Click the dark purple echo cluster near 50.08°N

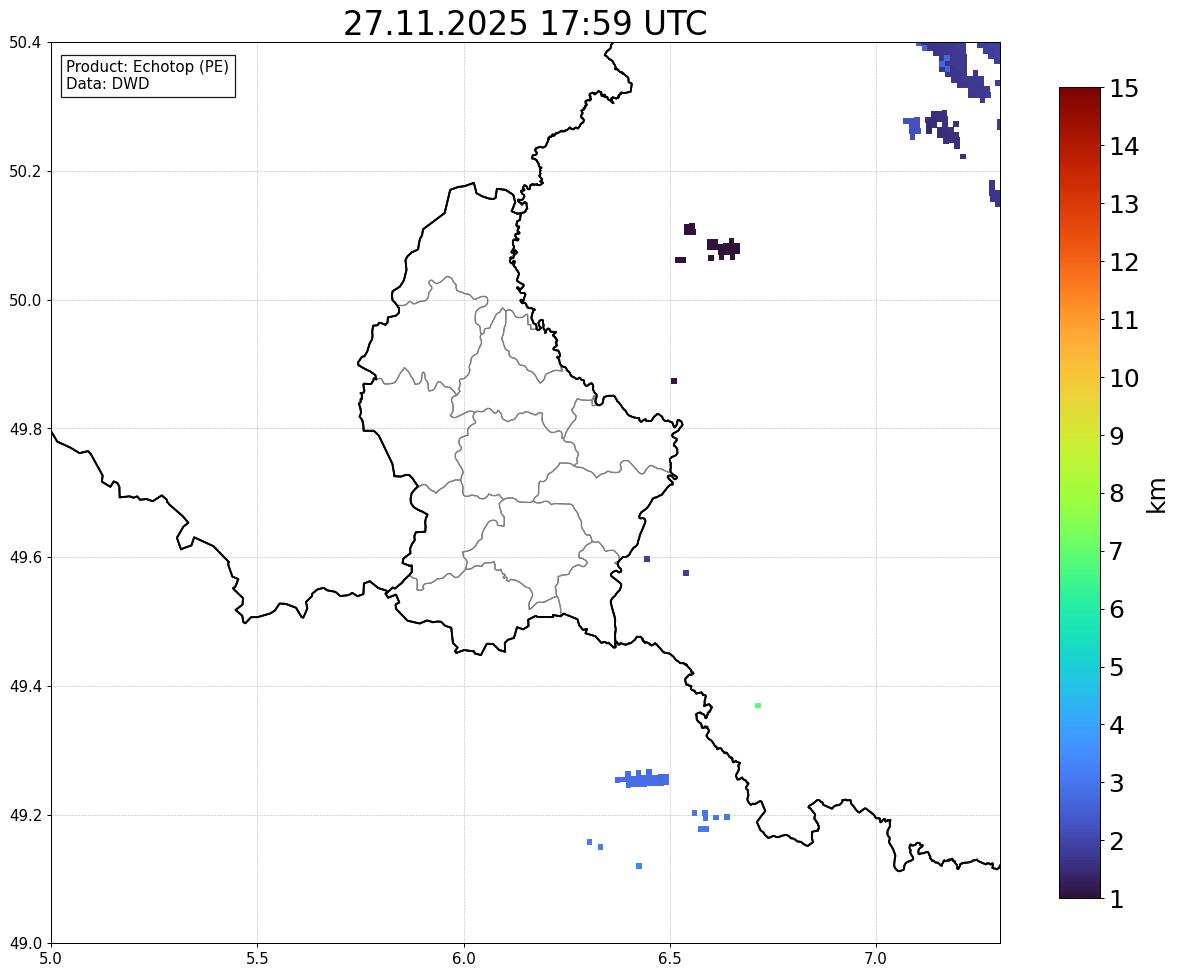point(723,248)
